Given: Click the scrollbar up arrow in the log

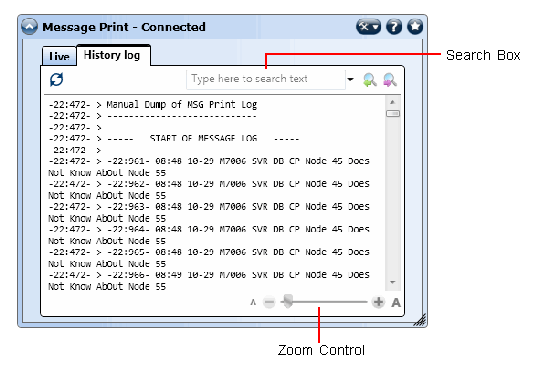Looking at the screenshot, I should [x=392, y=102].
